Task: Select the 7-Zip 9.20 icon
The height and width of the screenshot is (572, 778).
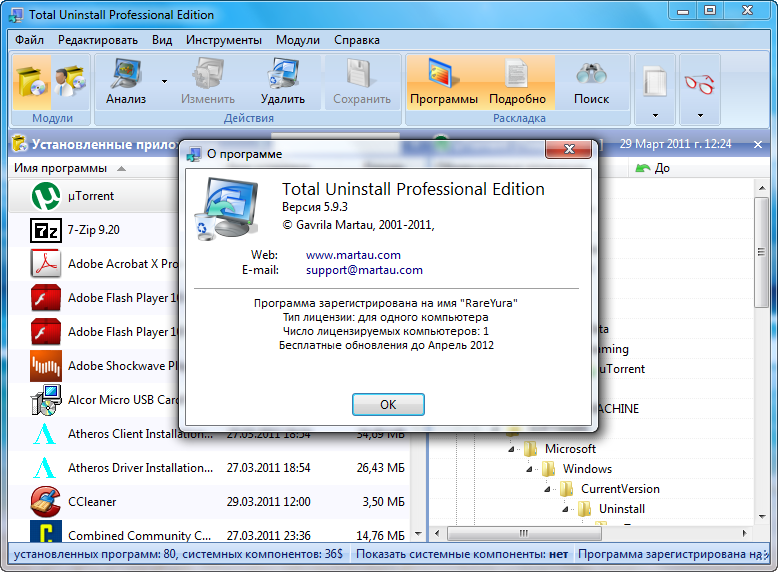Action: (46, 230)
